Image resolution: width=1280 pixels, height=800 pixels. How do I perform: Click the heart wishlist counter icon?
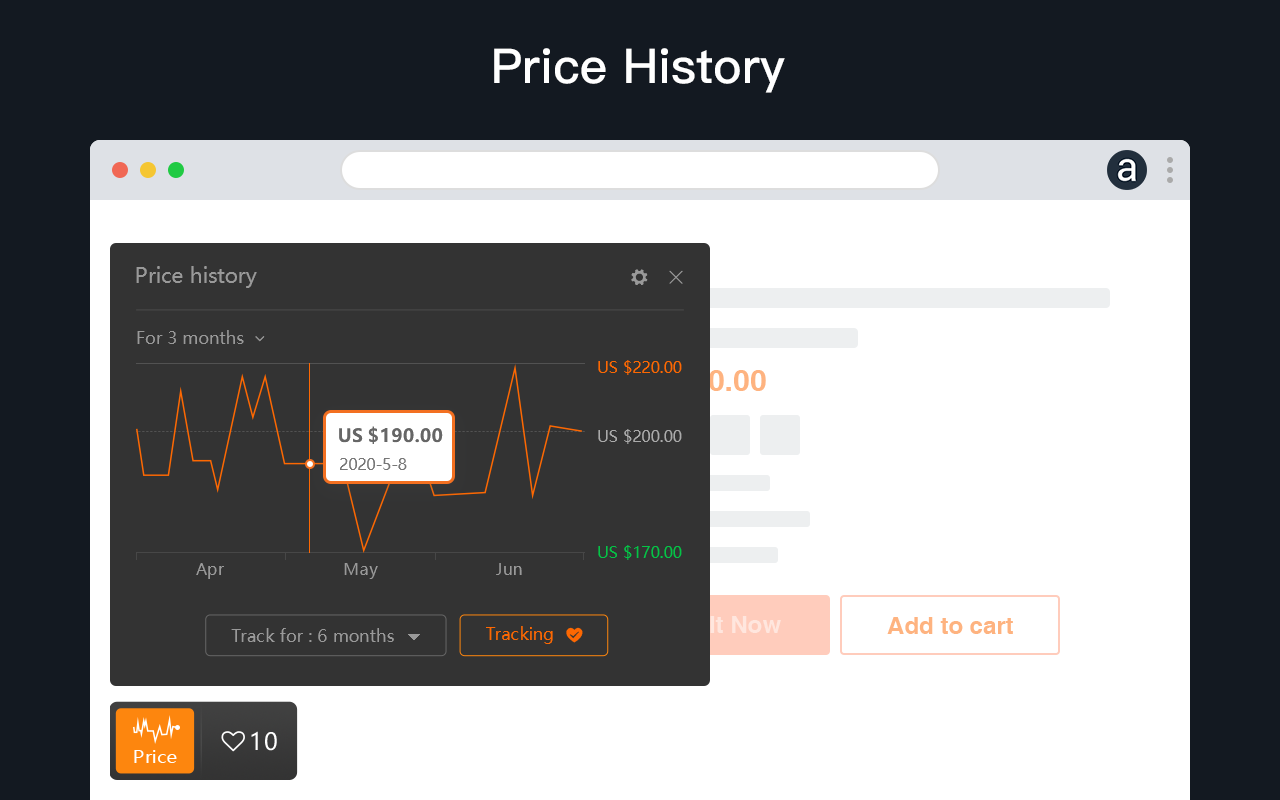coord(233,741)
